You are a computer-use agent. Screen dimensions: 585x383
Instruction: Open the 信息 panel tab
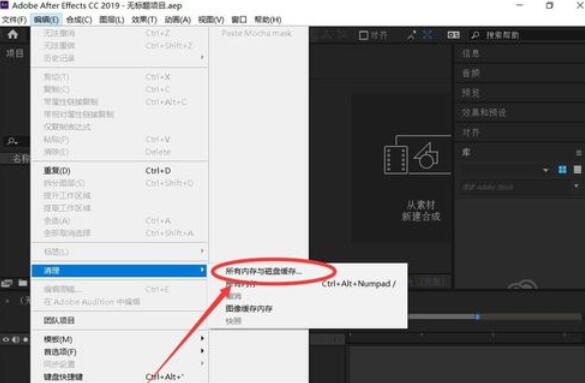470,53
